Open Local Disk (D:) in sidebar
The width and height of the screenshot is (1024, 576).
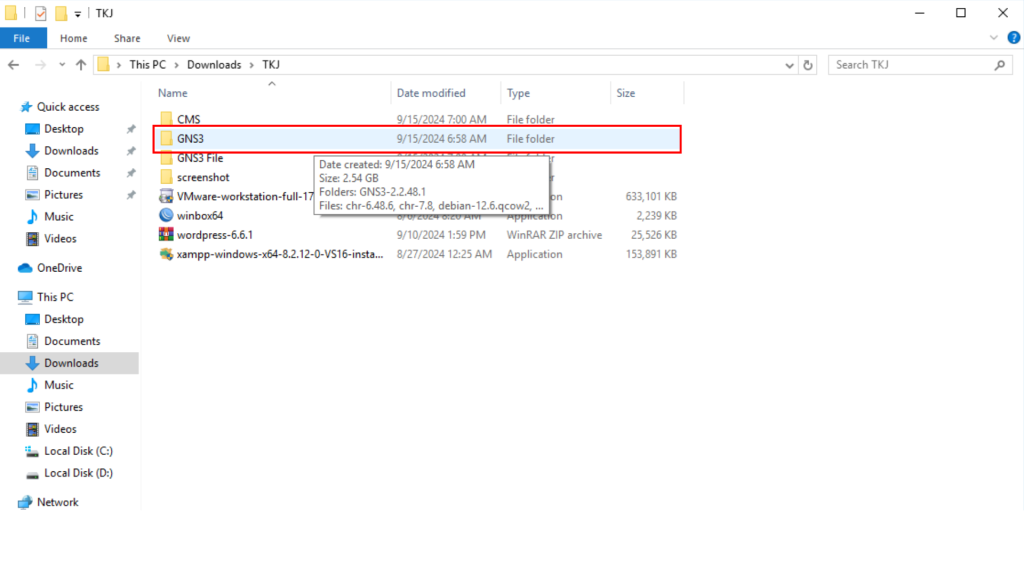click(x=78, y=473)
